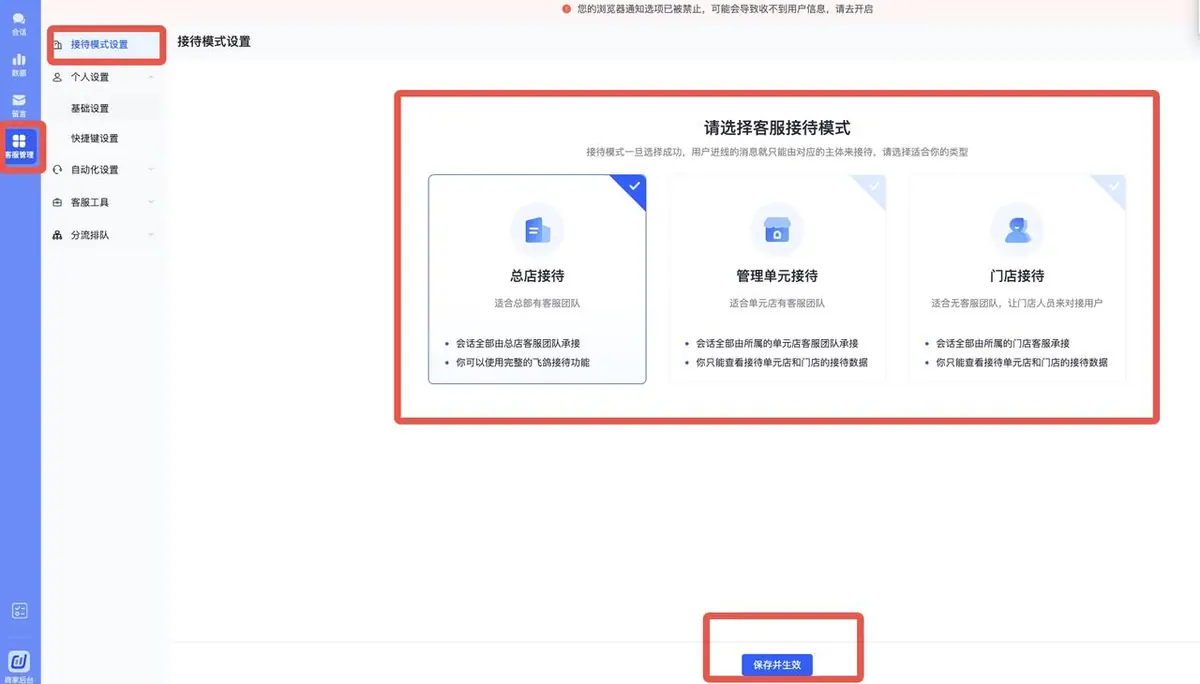Open 快捷键设置 submenu item

tap(94, 139)
